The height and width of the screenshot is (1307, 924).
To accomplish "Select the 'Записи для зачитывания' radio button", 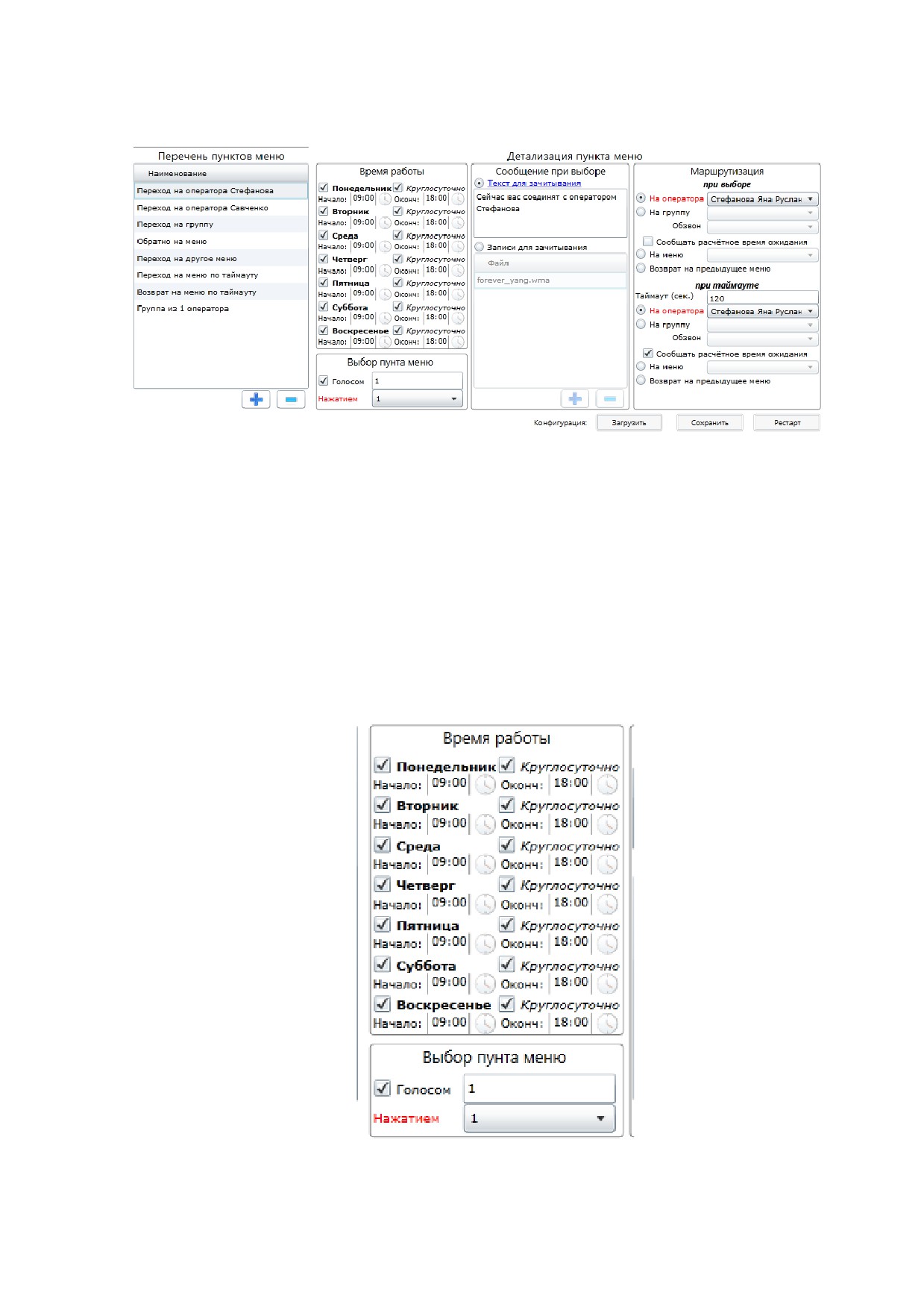I will 480,246.
